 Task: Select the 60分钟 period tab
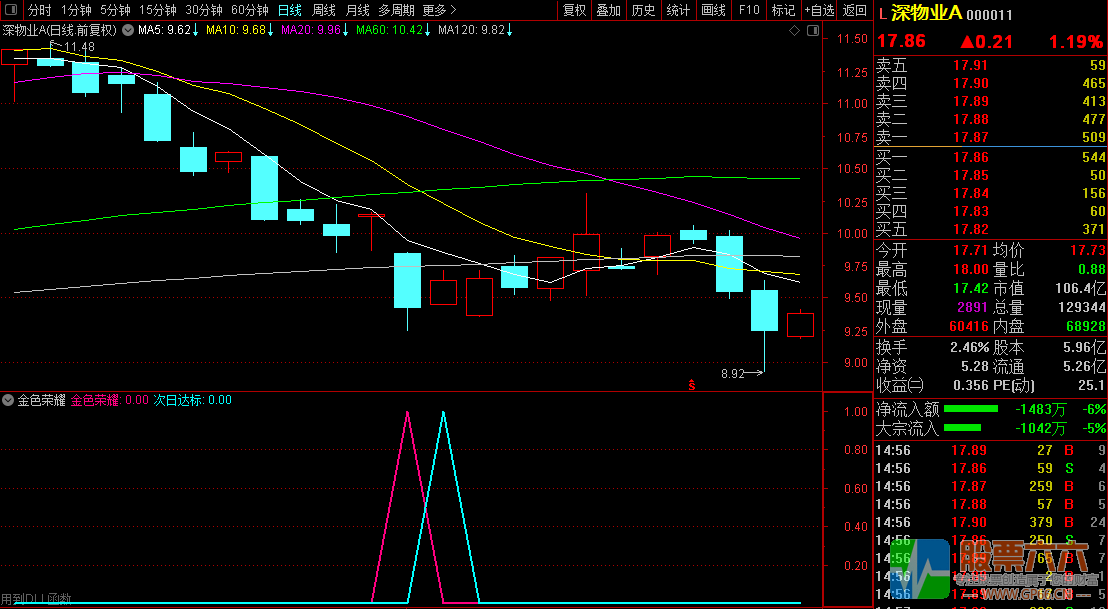pyautogui.click(x=249, y=10)
